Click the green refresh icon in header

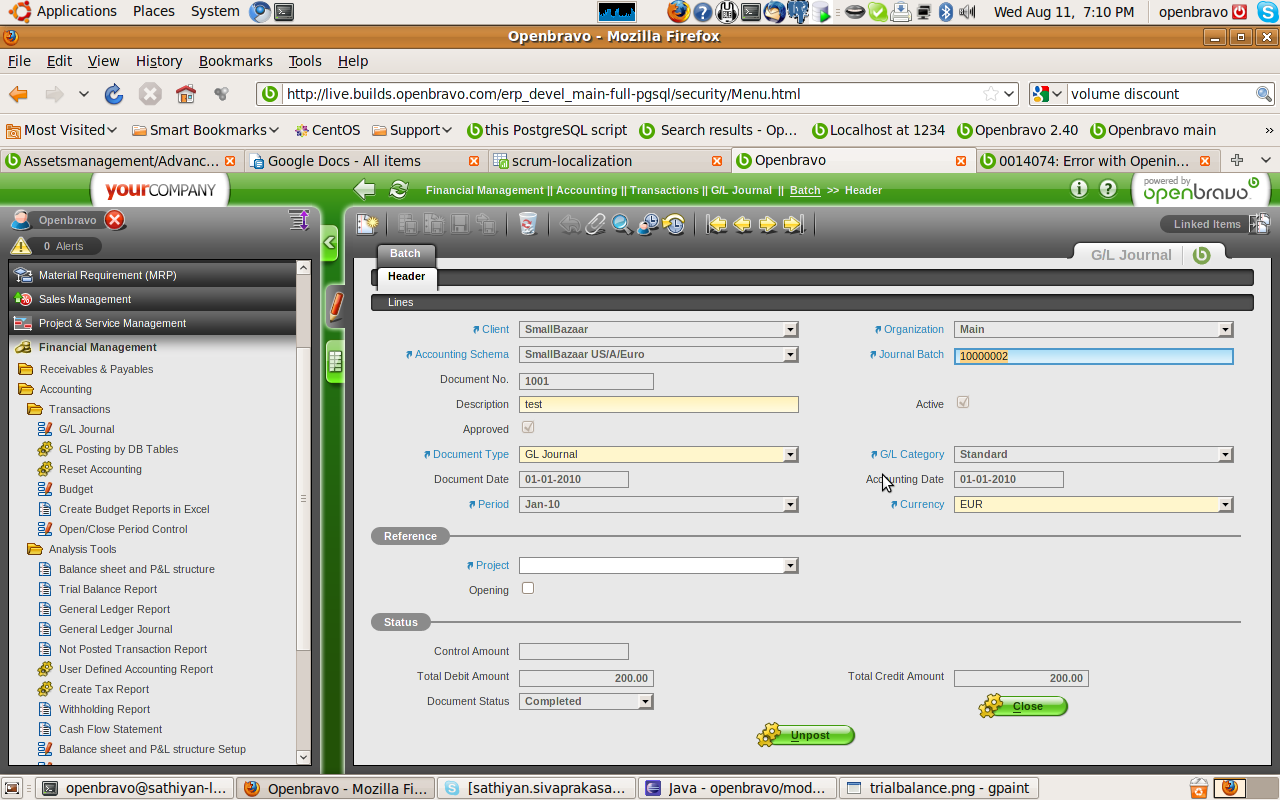(x=398, y=190)
